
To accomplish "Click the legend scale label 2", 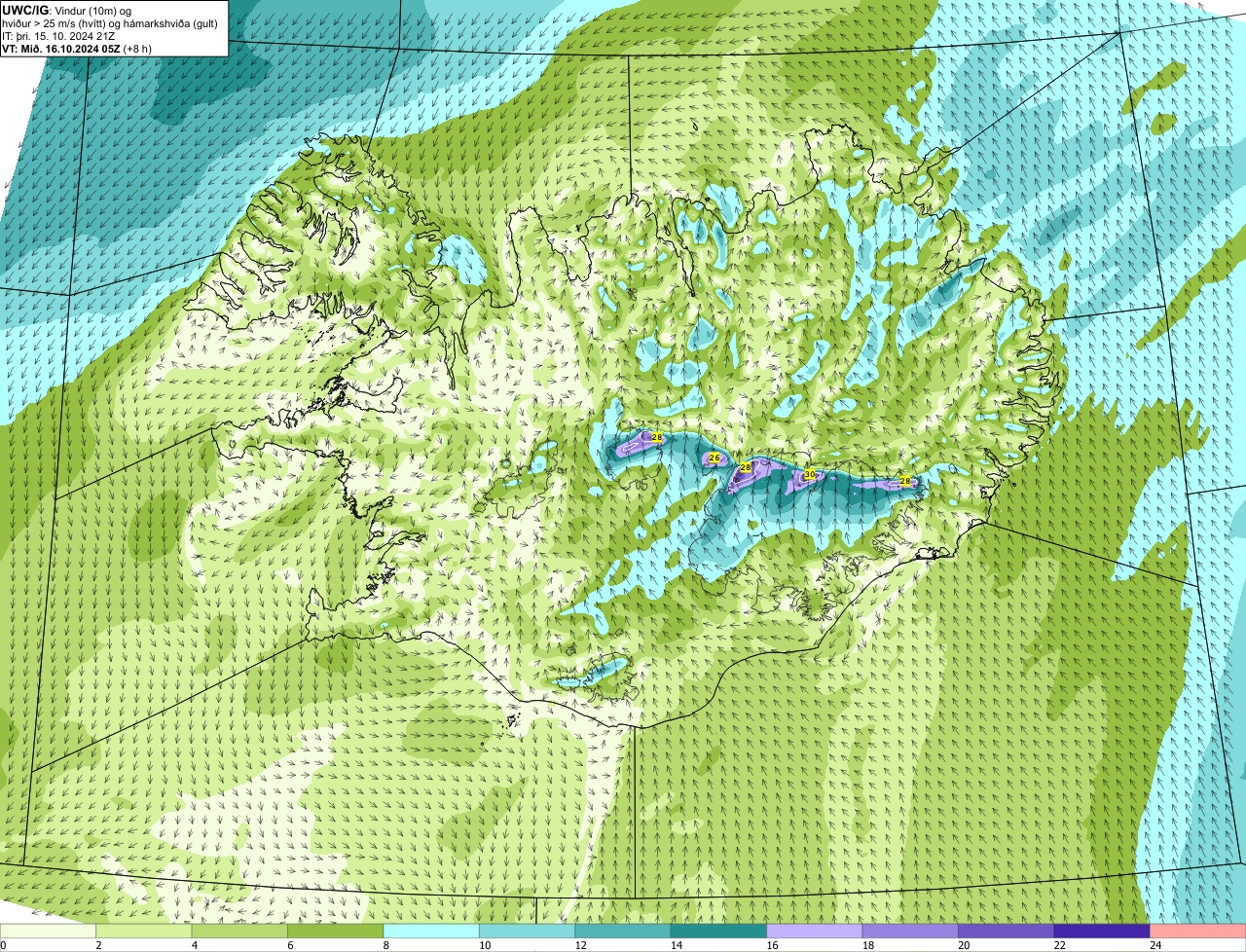I will [x=97, y=945].
